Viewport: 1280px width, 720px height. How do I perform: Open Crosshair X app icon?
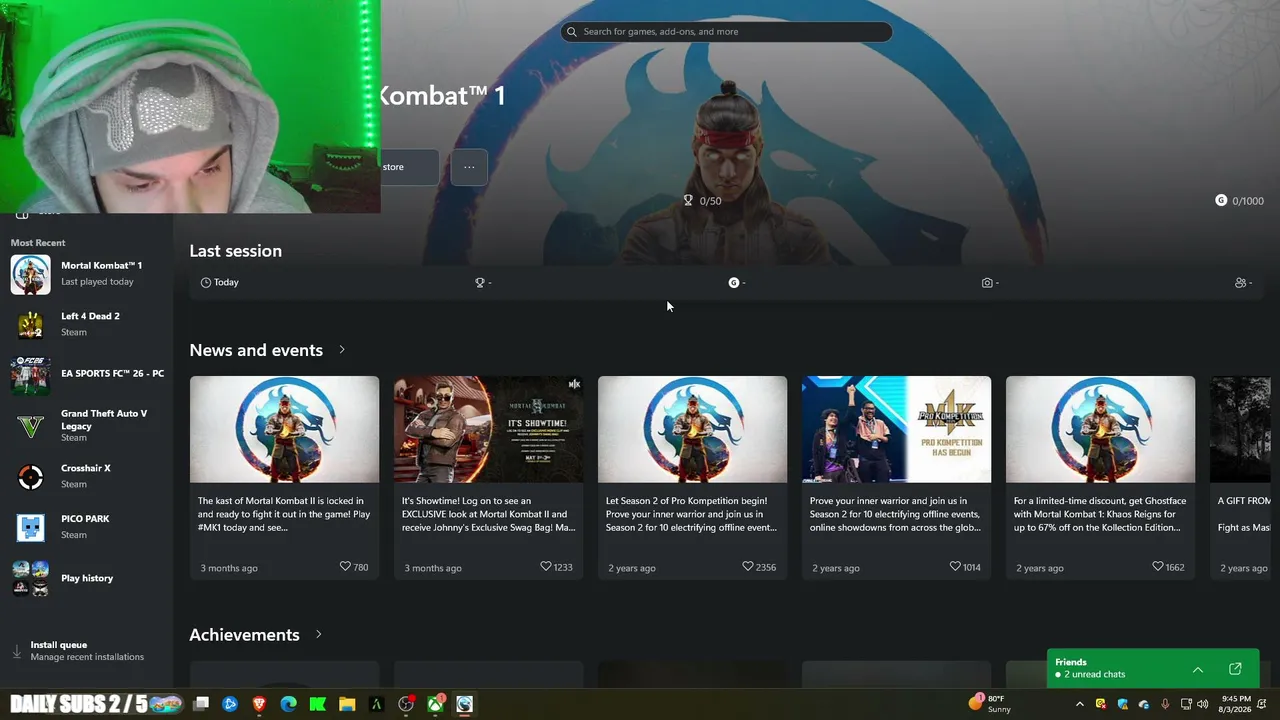click(30, 477)
